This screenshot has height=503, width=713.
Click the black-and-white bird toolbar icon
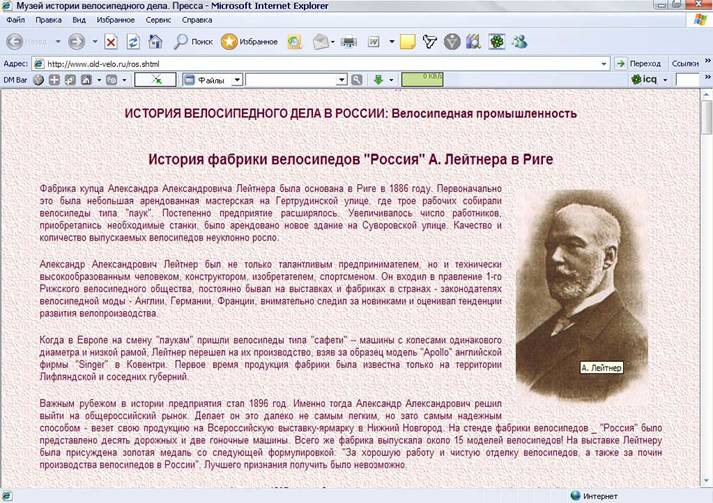click(429, 42)
